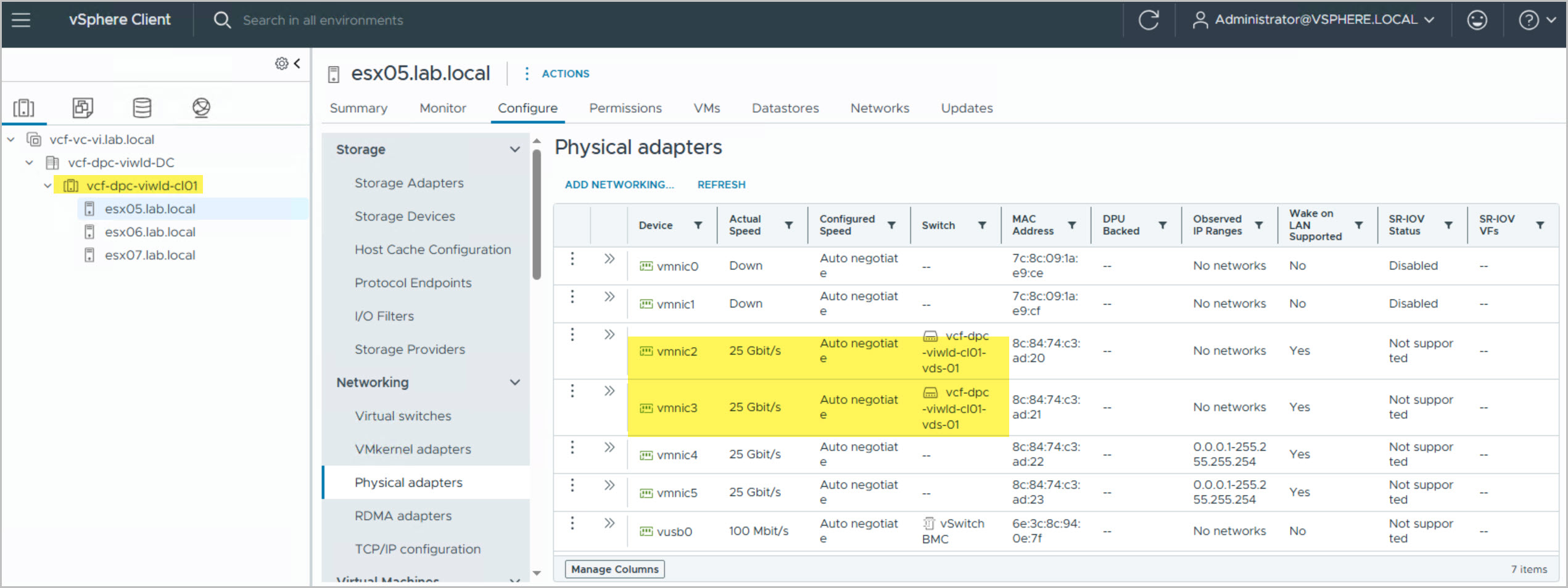Open the Networks tab
Image resolution: width=1568 pixels, height=588 pixels.
pyautogui.click(x=880, y=108)
